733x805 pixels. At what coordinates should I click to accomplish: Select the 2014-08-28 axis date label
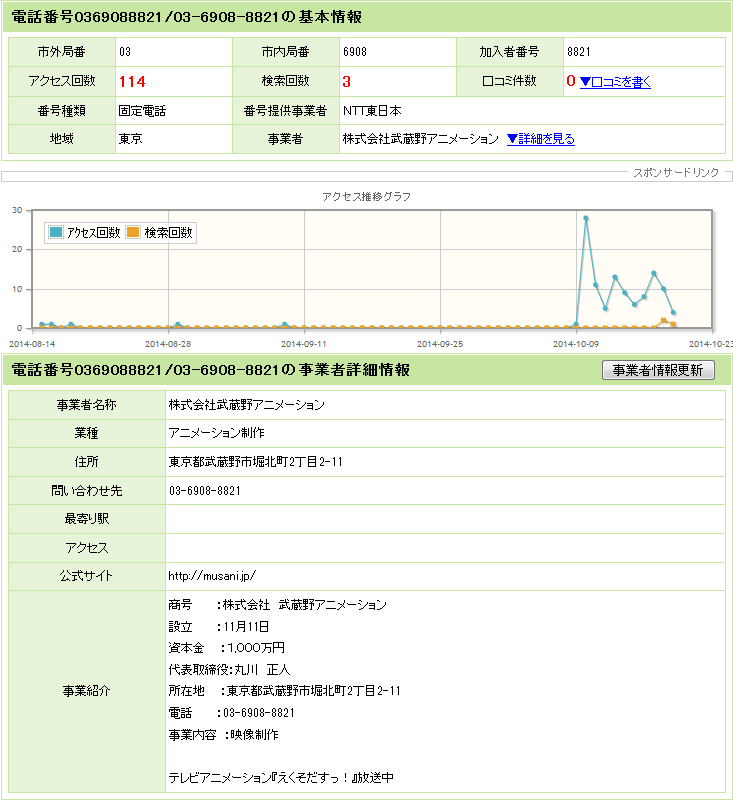click(168, 344)
